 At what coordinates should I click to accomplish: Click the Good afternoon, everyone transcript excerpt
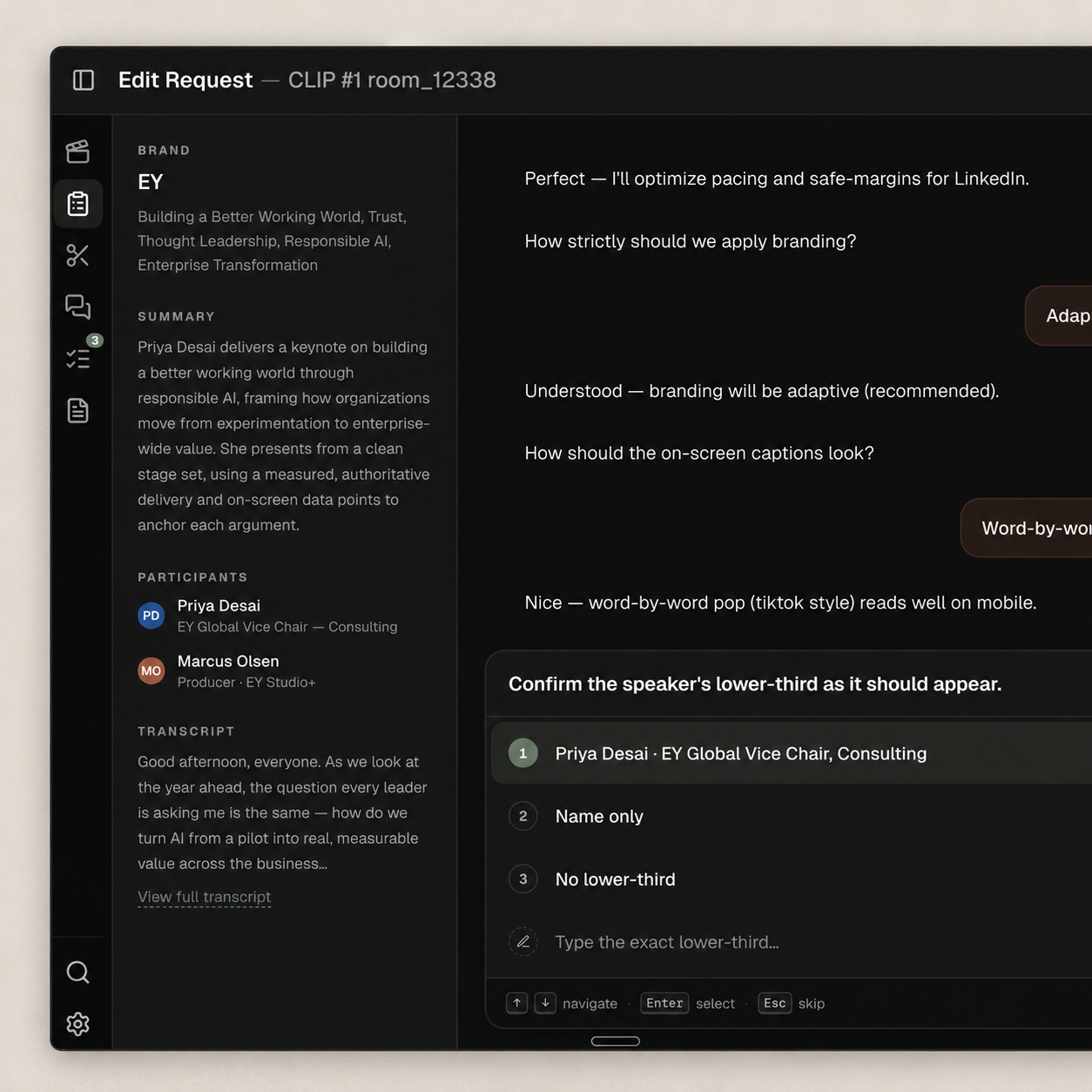[x=282, y=812]
